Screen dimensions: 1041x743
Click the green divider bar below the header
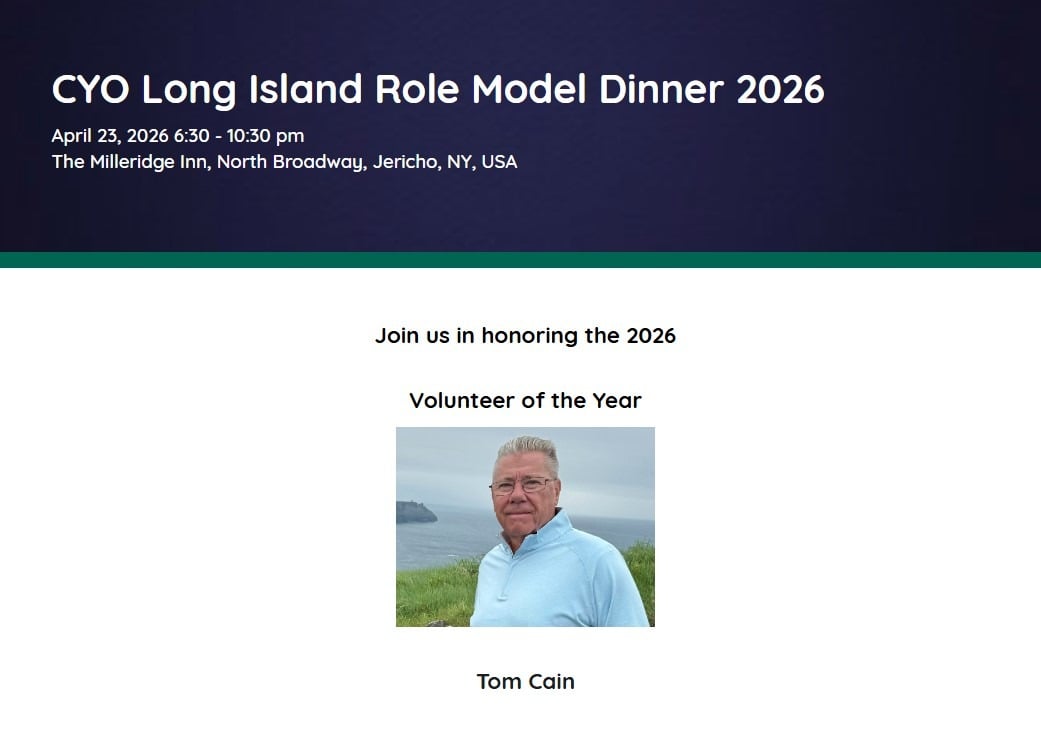point(520,260)
